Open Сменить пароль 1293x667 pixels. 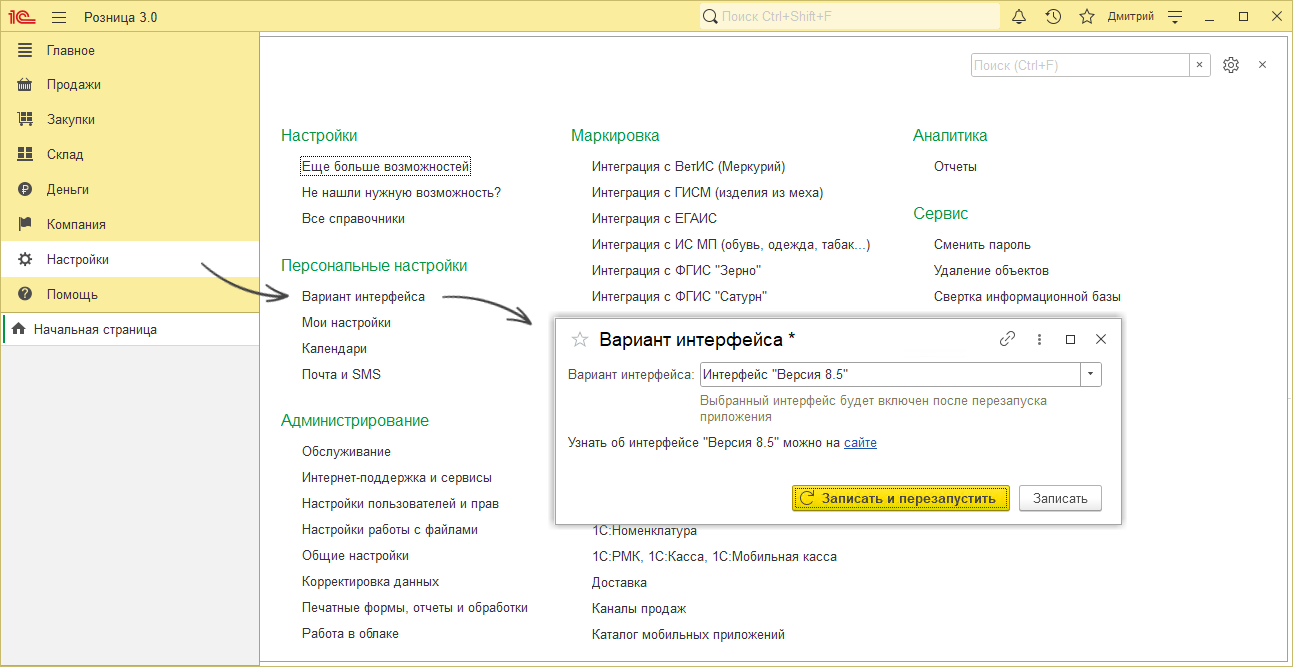(x=982, y=245)
